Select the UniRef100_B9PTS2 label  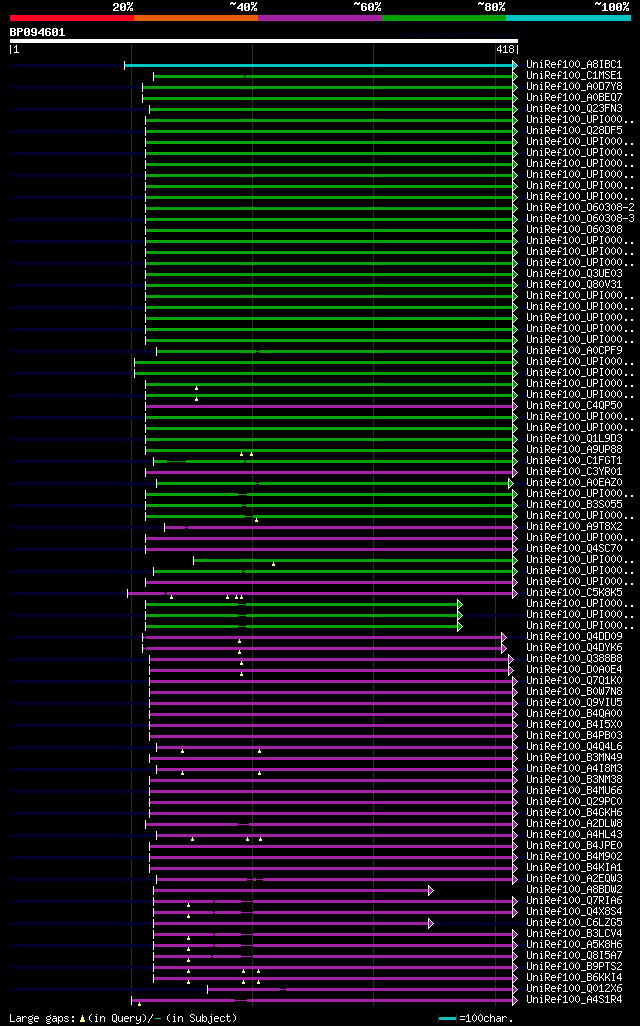click(574, 966)
